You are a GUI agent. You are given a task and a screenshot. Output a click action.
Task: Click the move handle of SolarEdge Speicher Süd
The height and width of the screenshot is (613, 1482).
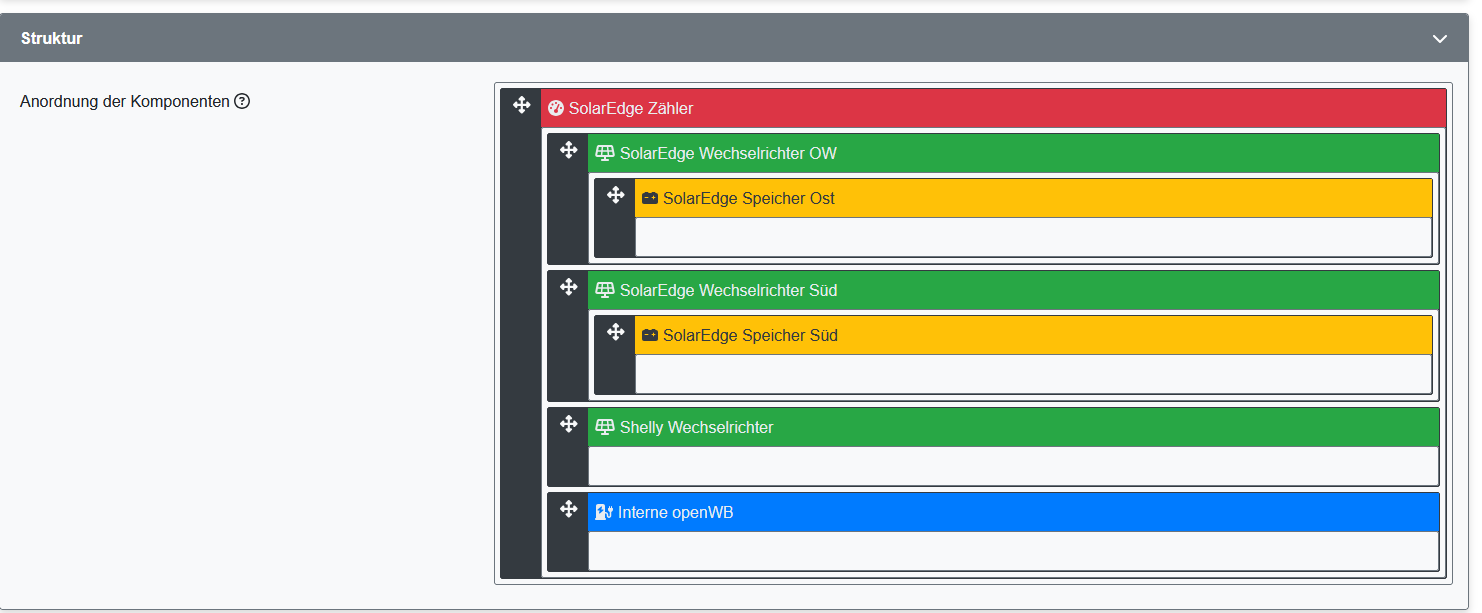tap(615, 331)
